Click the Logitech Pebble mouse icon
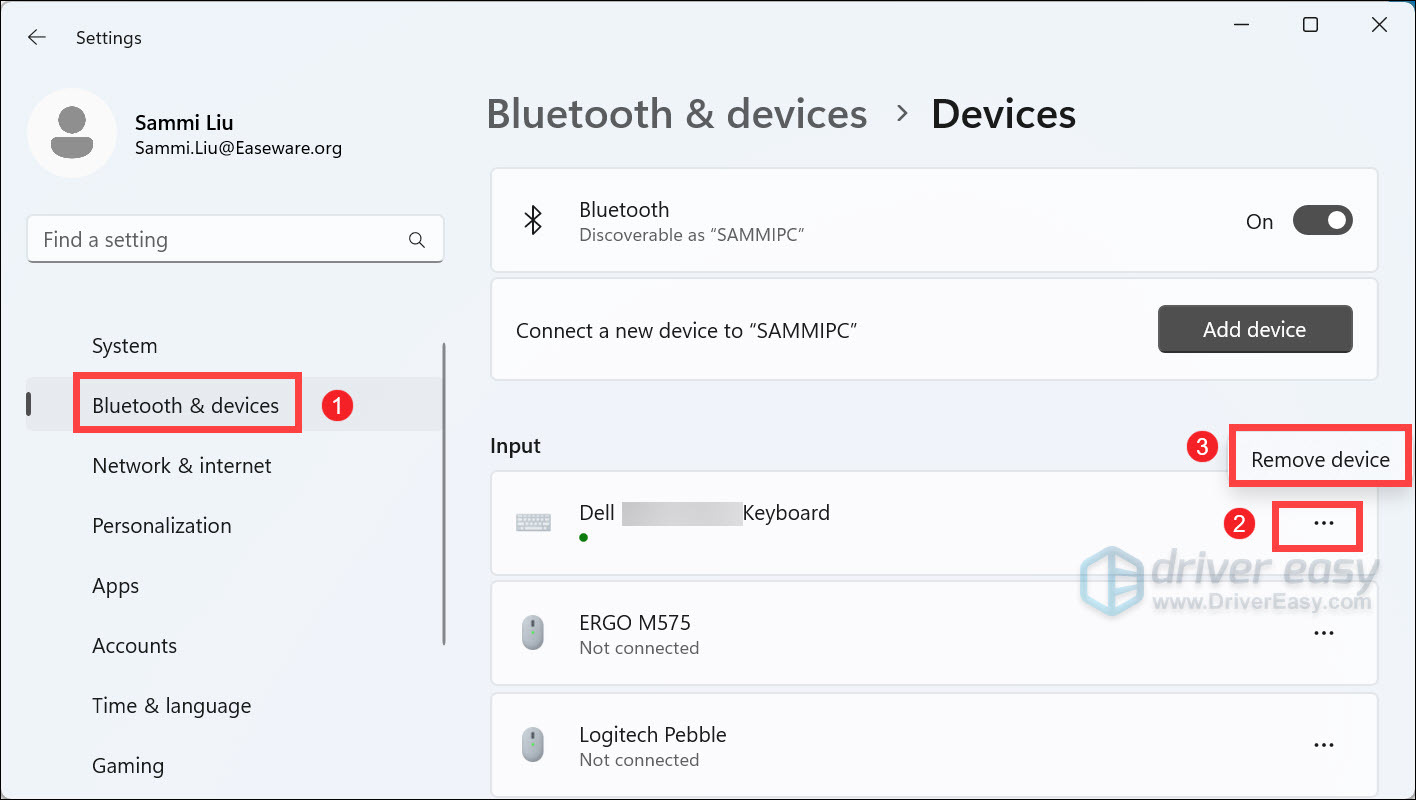The image size is (1416, 800). click(x=533, y=744)
